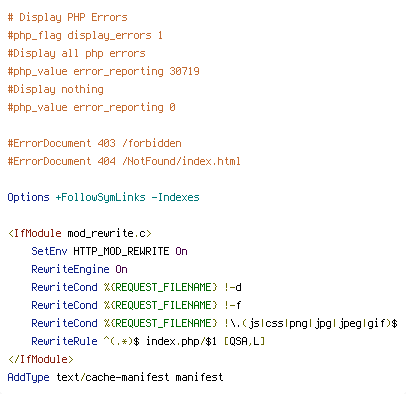This screenshot has height=394, width=406.
Task: Click the "#ErrorDocument 404 /NotFound/index.html" line
Action: (x=124, y=161)
